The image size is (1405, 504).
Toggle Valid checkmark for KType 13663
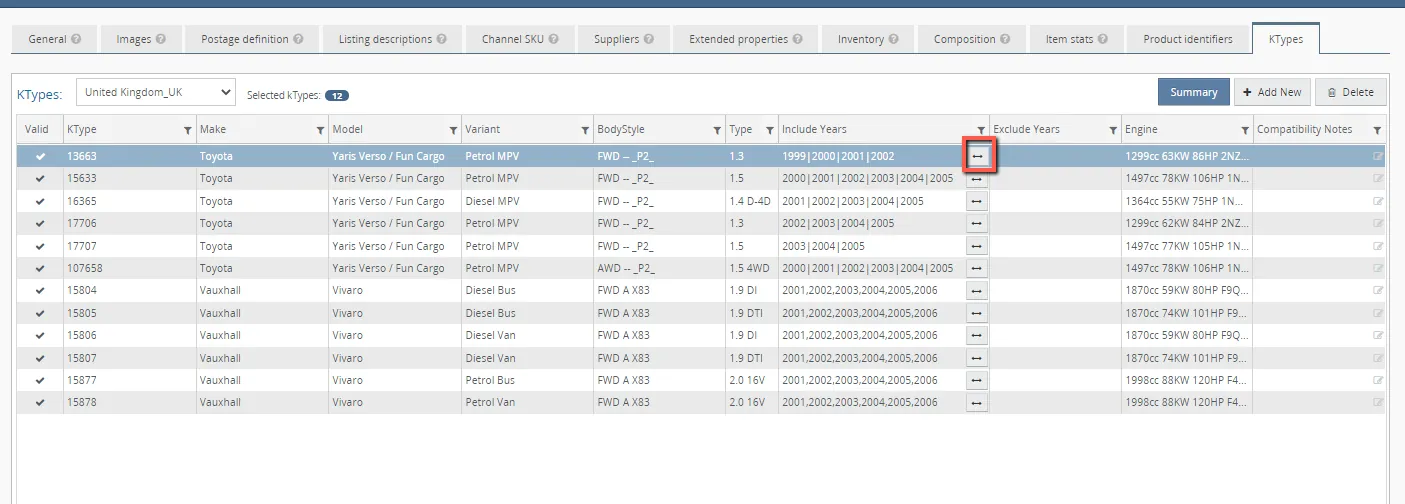pyautogui.click(x=40, y=156)
